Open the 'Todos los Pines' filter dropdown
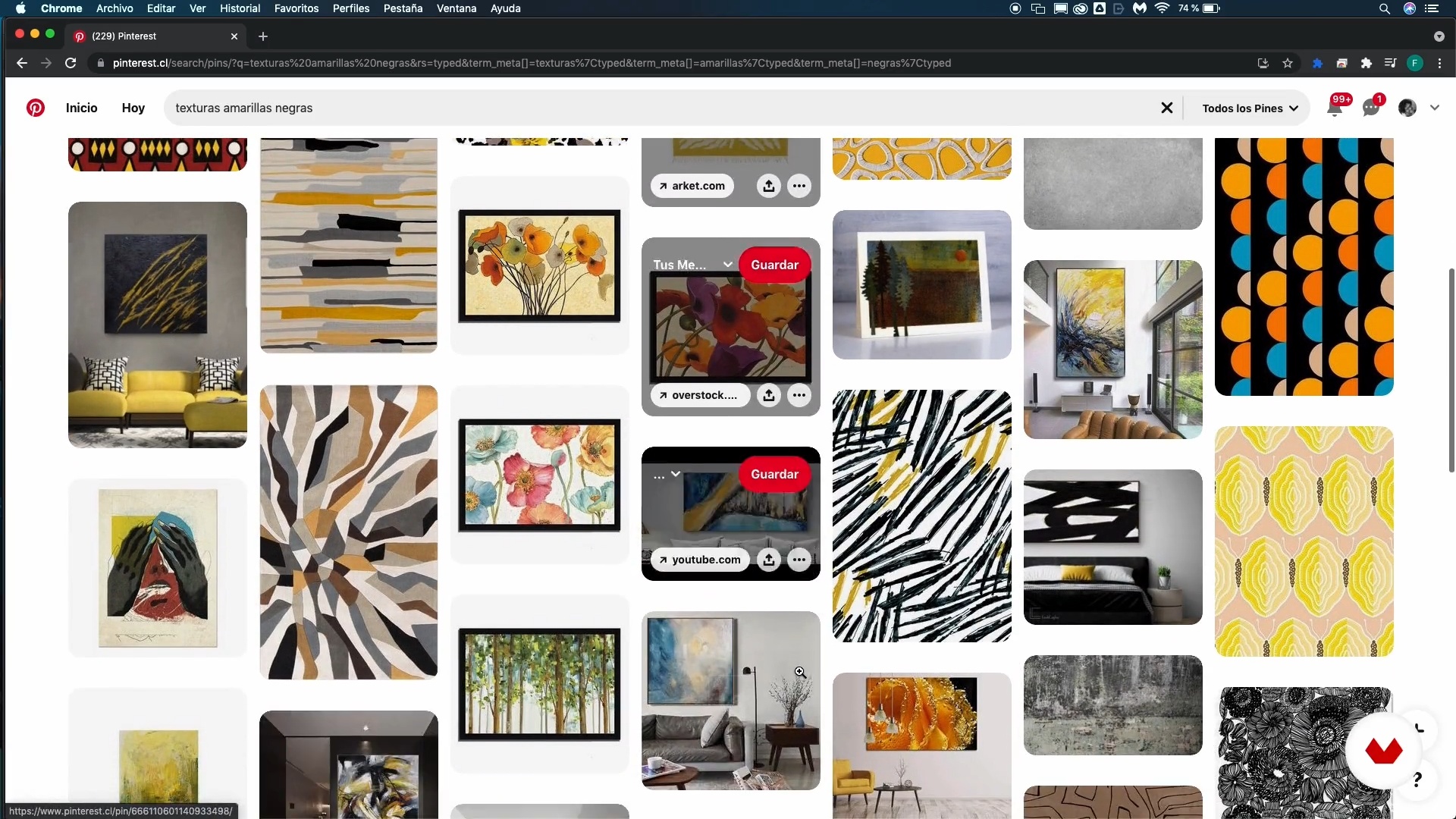The width and height of the screenshot is (1456, 819). [1250, 108]
